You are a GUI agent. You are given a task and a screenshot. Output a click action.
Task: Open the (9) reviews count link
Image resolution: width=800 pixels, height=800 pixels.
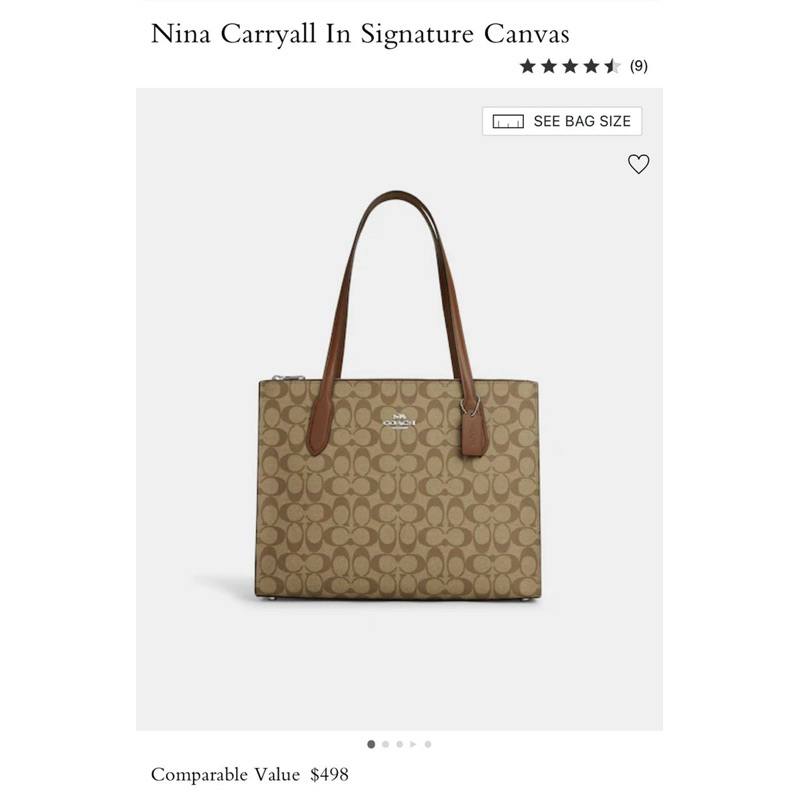638,66
